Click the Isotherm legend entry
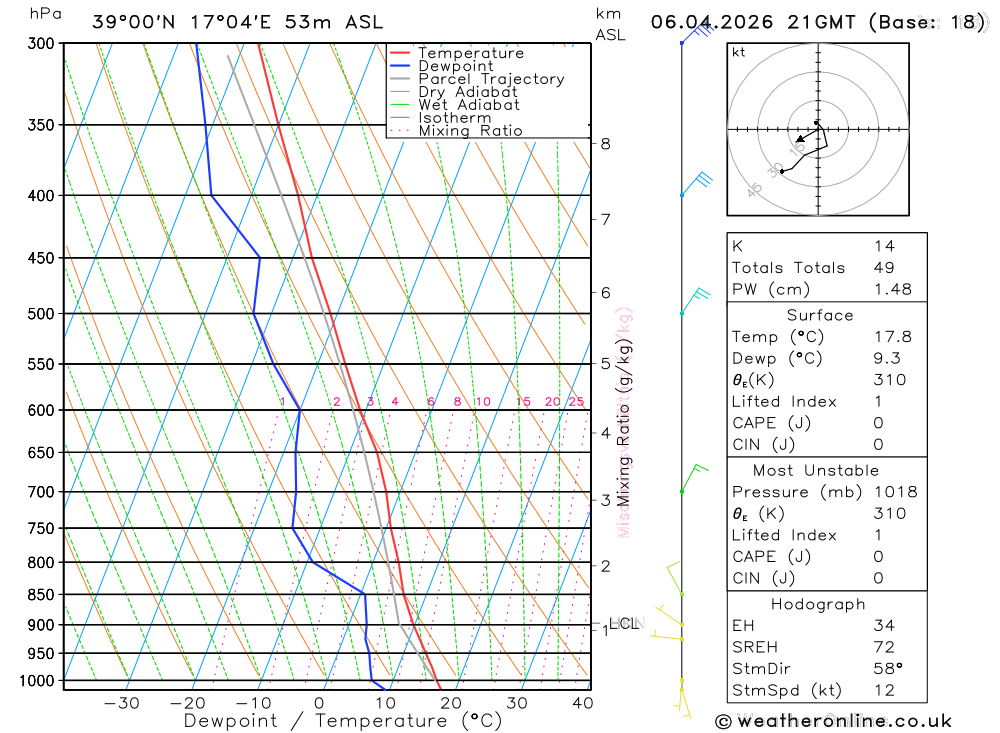The height and width of the screenshot is (733, 1000). tap(441, 118)
